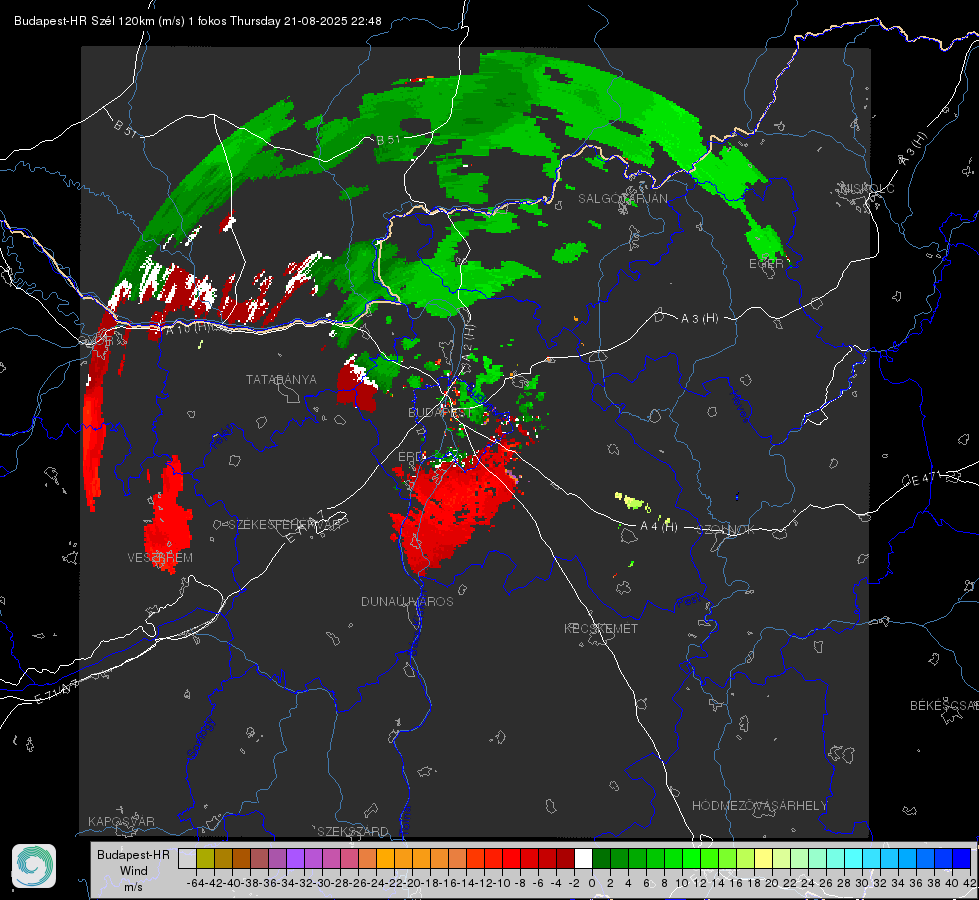Select the deep blue swatch between 40 and 42
Image resolution: width=979 pixels, height=900 pixels.
point(962,858)
